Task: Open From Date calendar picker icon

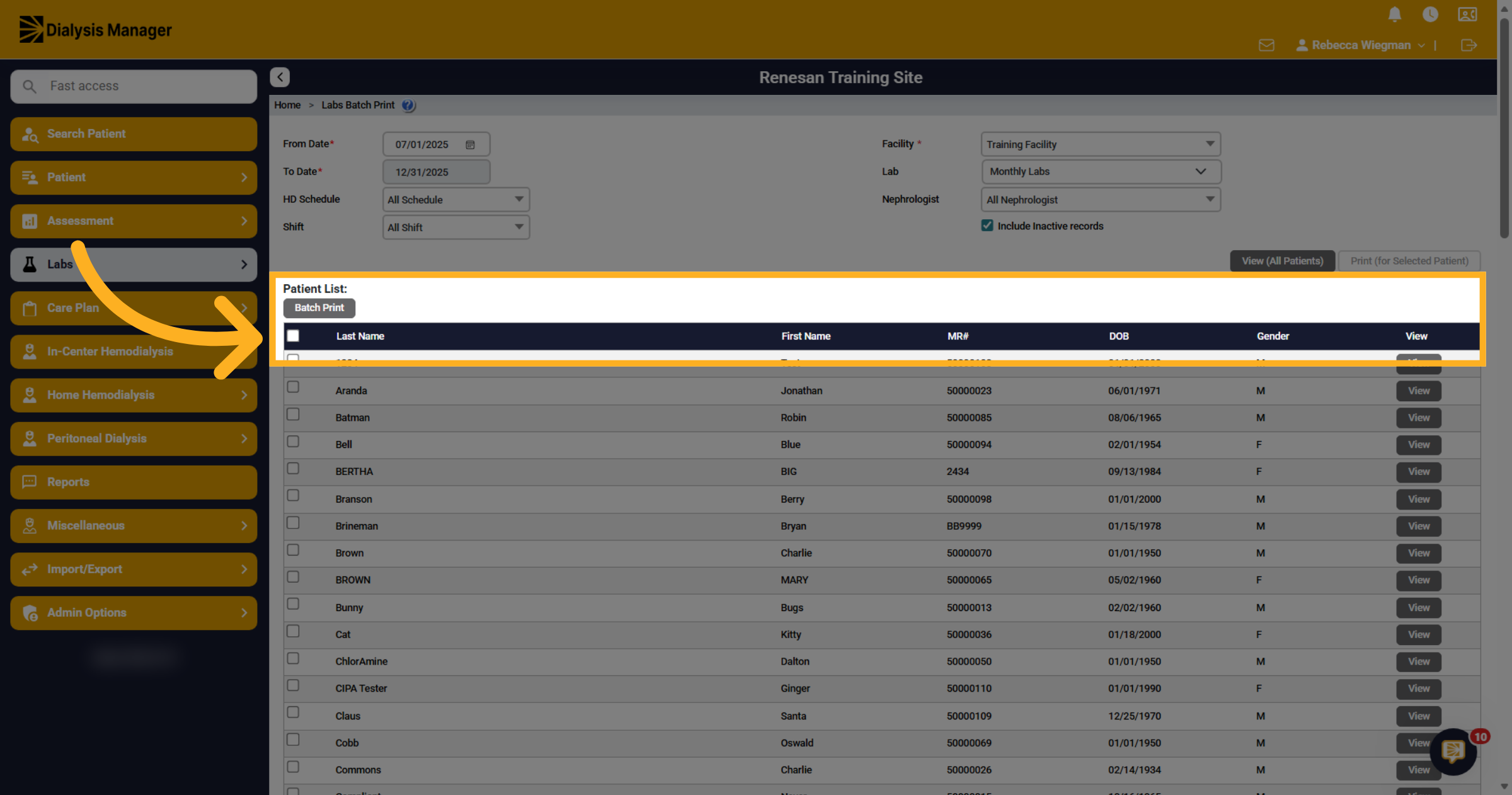Action: (x=470, y=145)
